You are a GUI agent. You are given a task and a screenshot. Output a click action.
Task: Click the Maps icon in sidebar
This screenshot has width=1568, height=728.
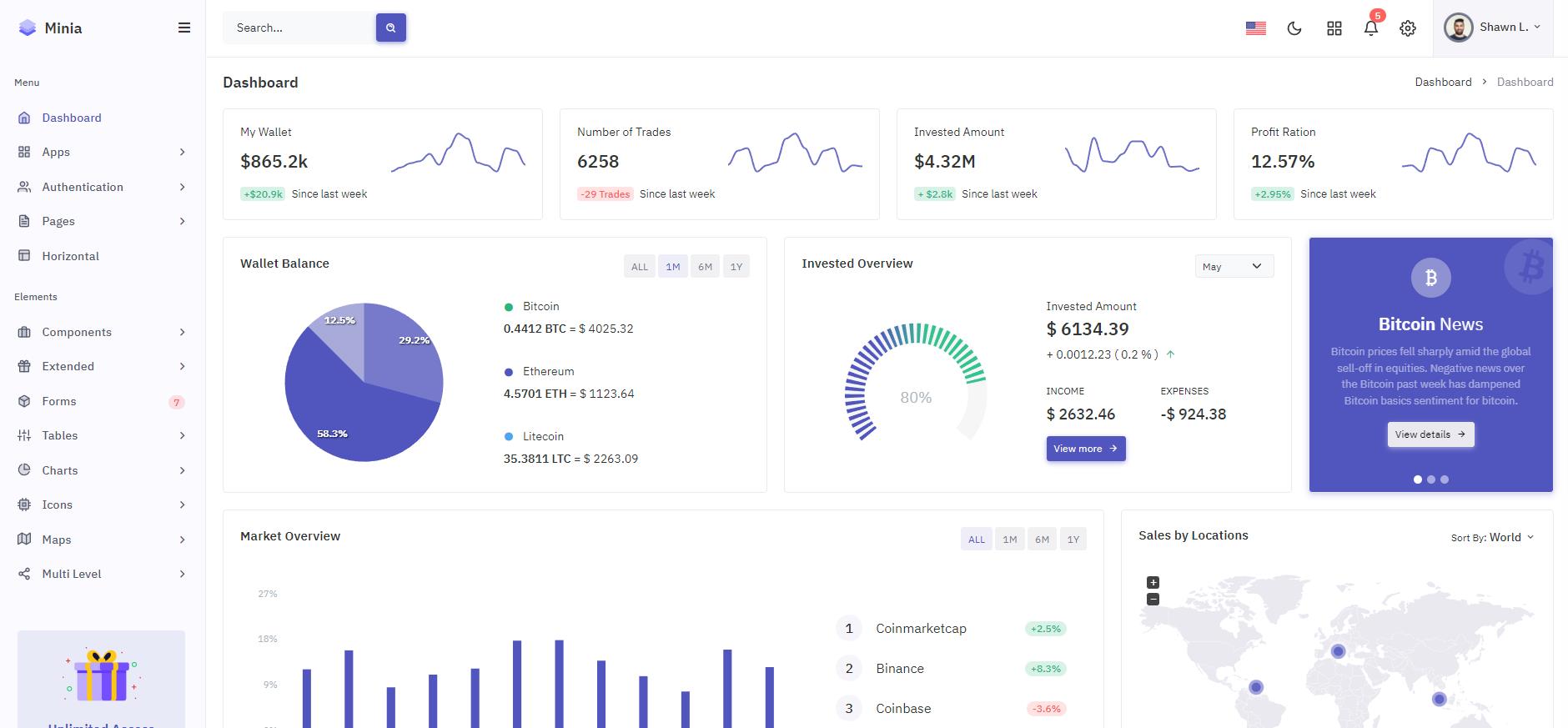click(24, 540)
